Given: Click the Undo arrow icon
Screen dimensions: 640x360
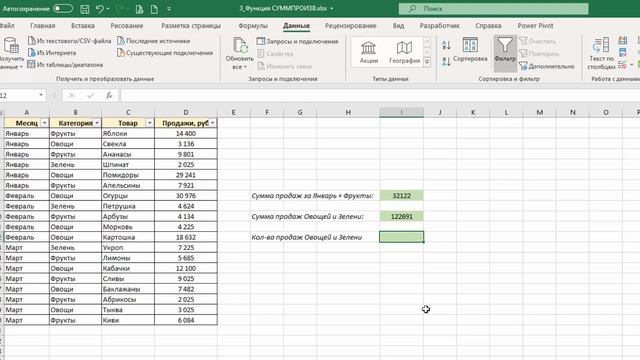Looking at the screenshot, I should pyautogui.click(x=100, y=9).
